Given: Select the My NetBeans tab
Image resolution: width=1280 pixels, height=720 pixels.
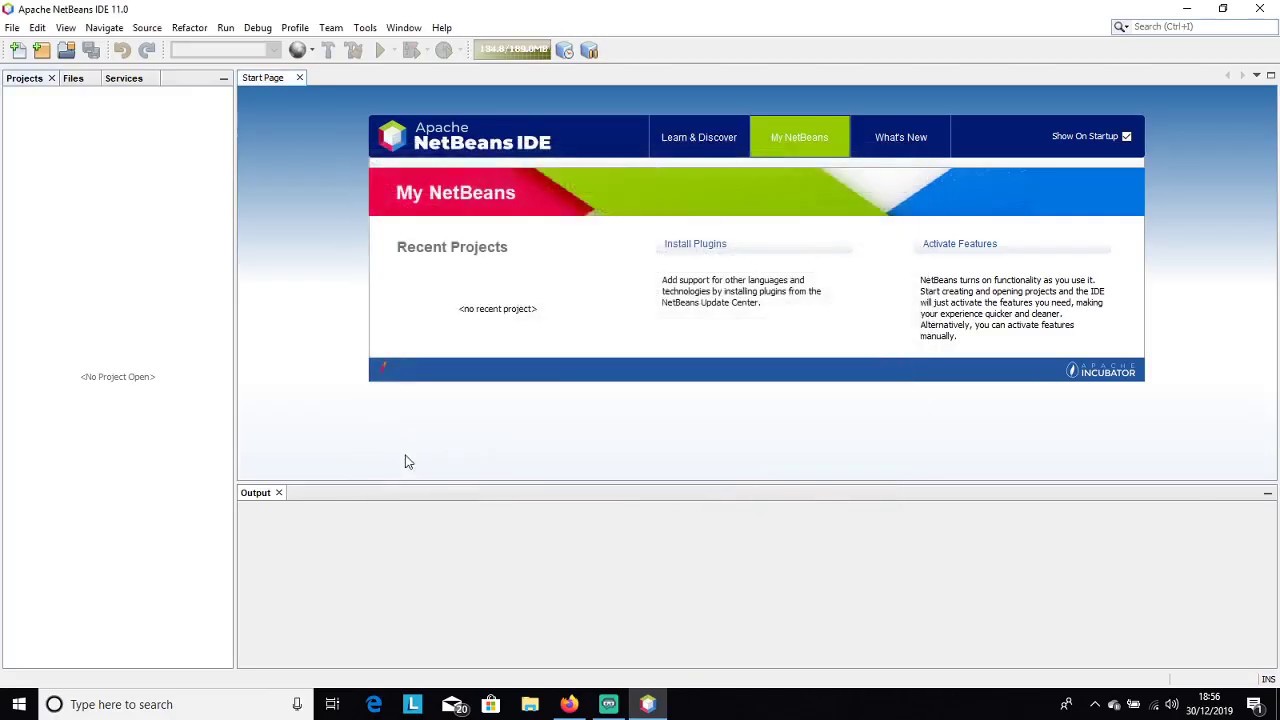Looking at the screenshot, I should [799, 137].
